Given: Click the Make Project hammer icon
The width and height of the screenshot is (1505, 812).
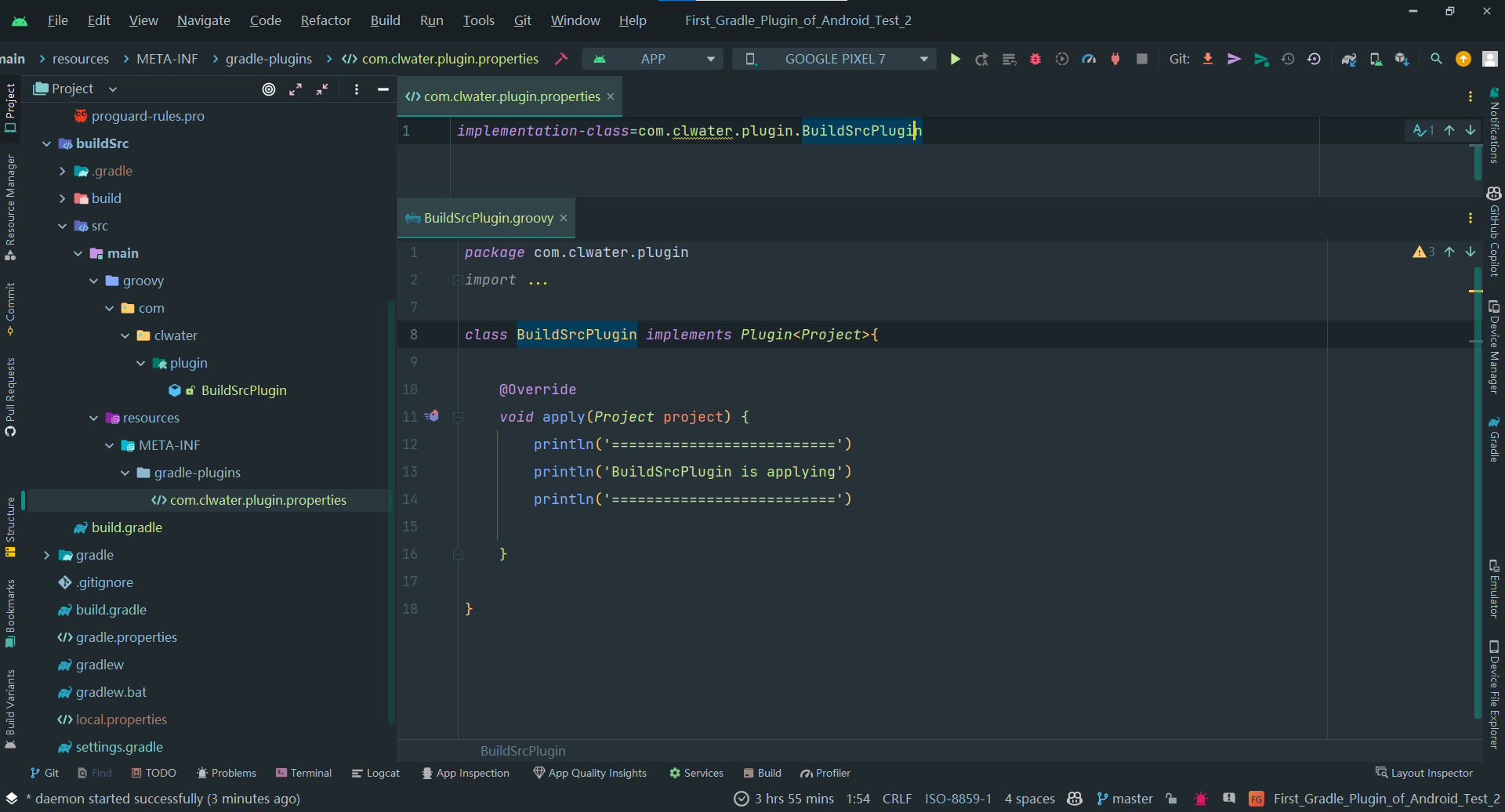Looking at the screenshot, I should (561, 59).
